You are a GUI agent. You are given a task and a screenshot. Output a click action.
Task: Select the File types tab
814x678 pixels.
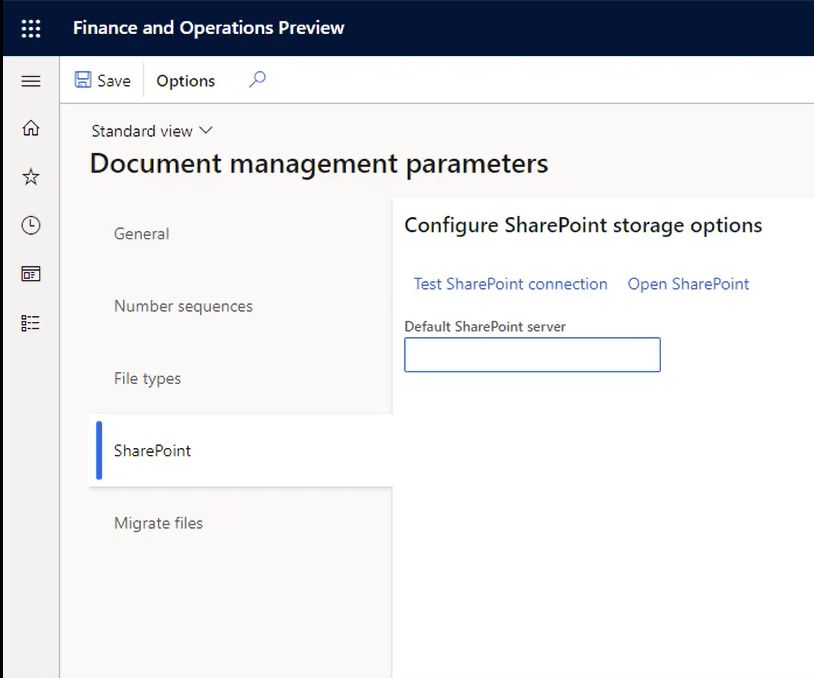coord(147,379)
